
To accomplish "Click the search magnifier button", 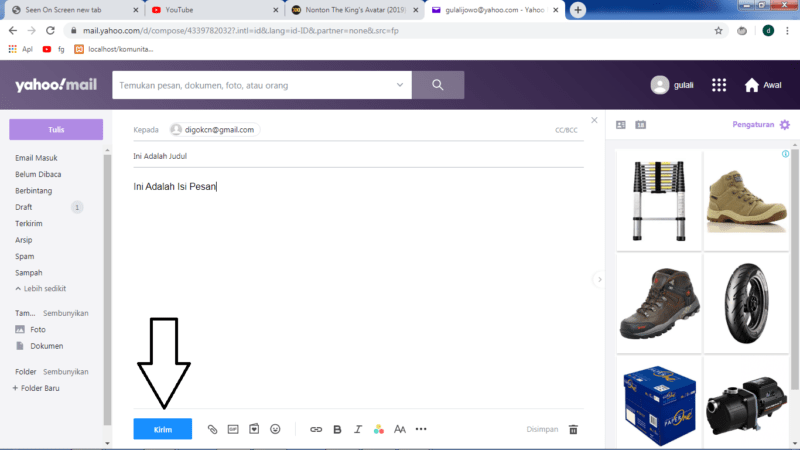I will (438, 85).
